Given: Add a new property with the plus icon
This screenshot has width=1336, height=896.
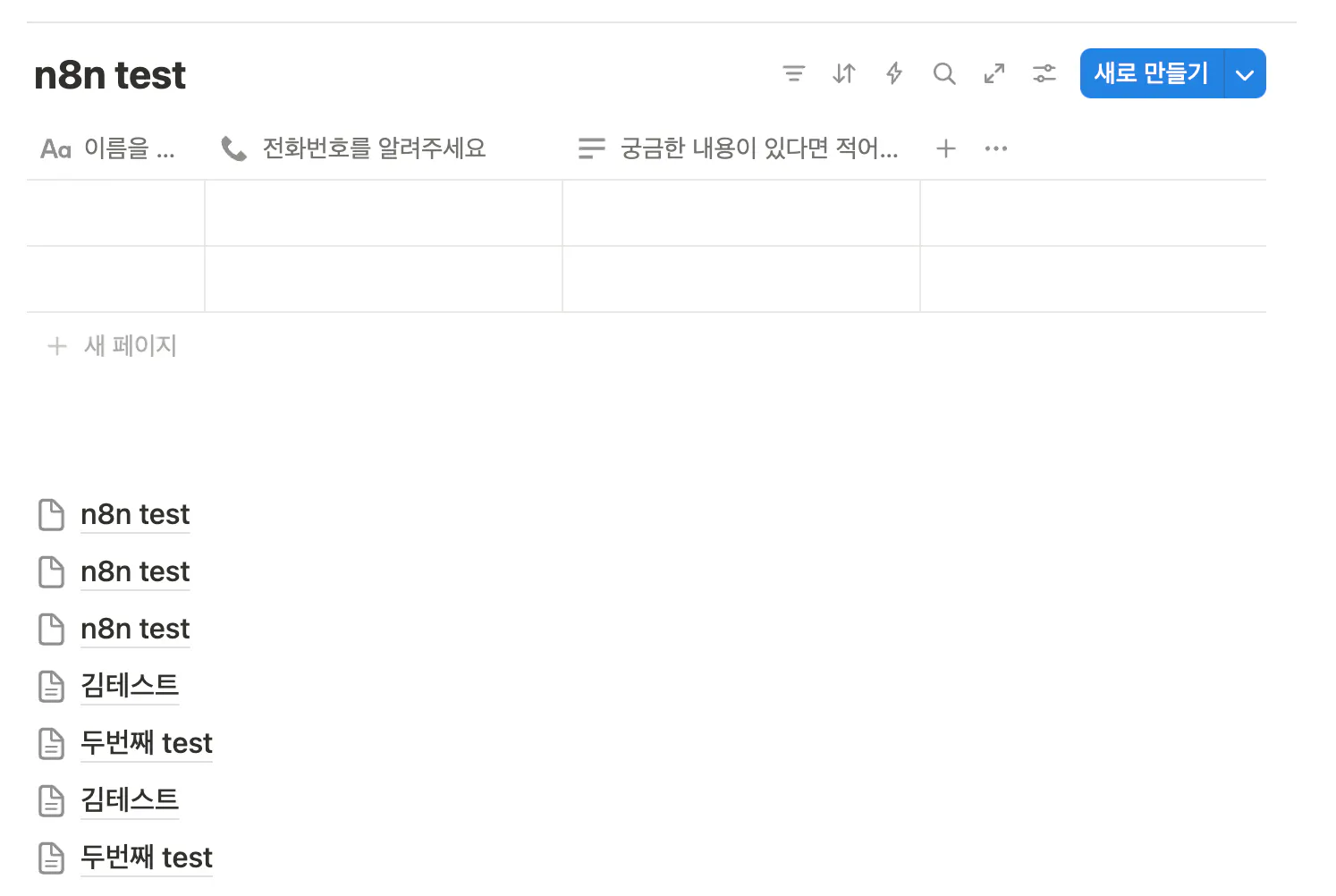Looking at the screenshot, I should pos(945,148).
